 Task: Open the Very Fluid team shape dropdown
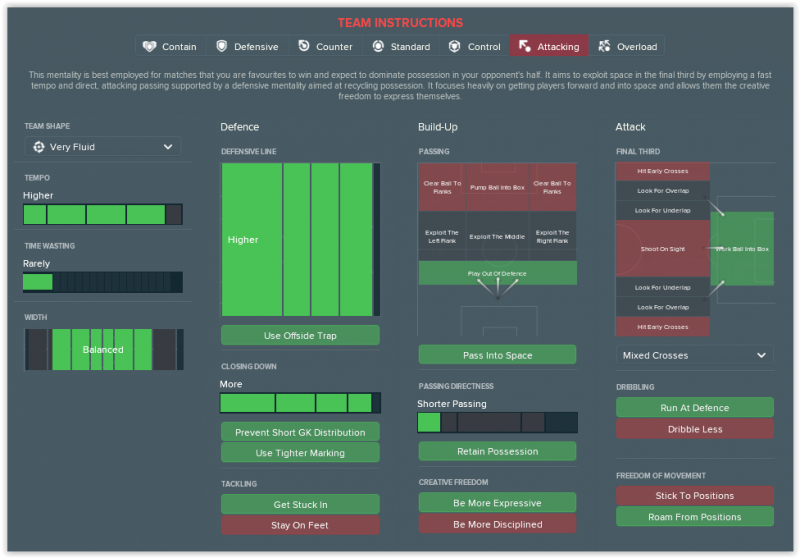102,147
